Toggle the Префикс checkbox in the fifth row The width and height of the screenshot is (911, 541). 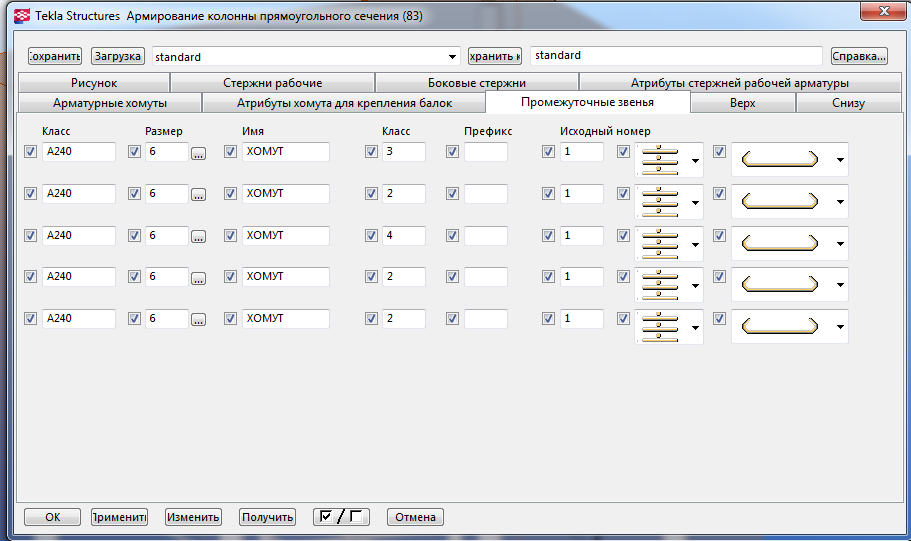[452, 319]
